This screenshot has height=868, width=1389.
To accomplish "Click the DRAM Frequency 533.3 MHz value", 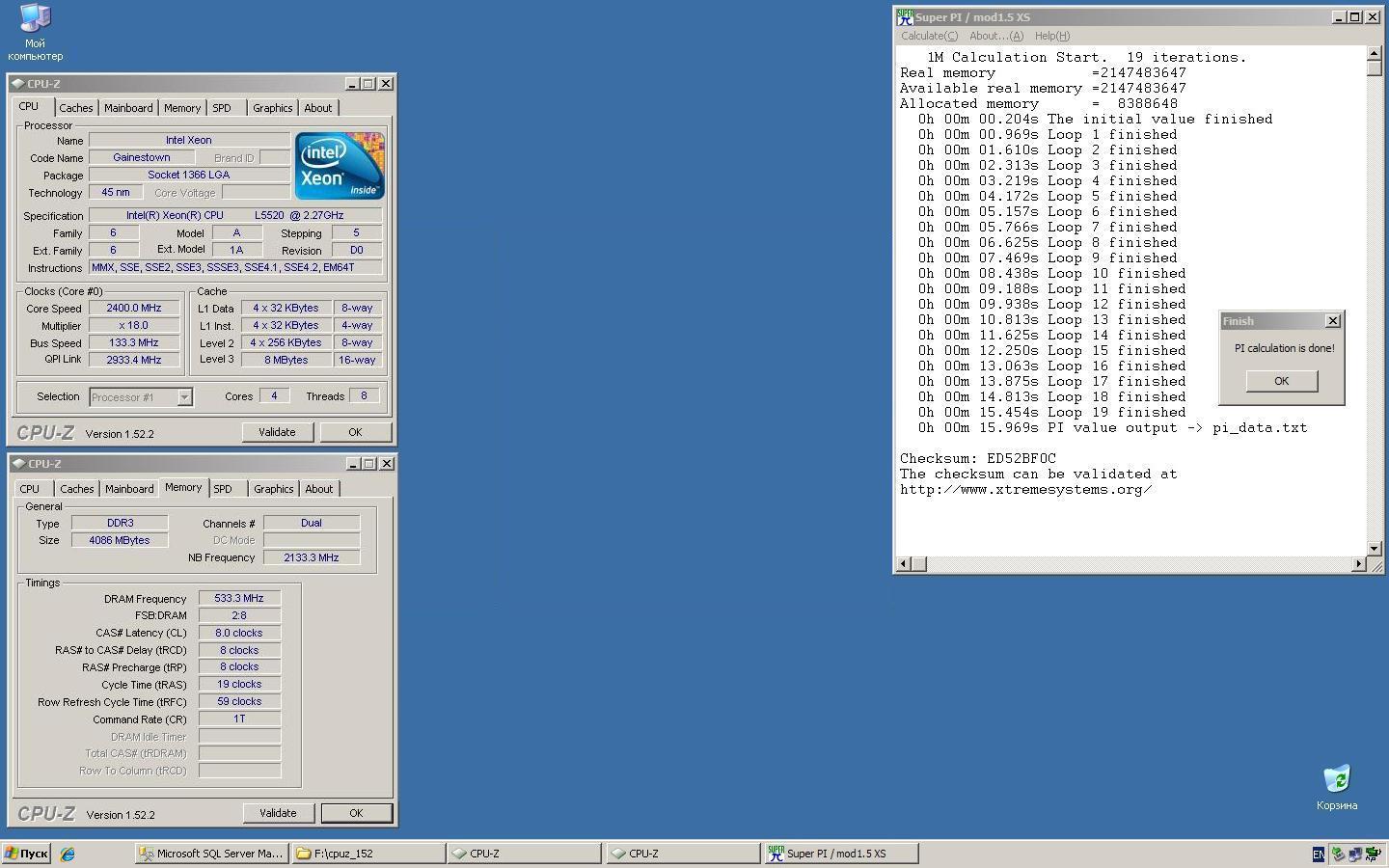I will [239, 598].
